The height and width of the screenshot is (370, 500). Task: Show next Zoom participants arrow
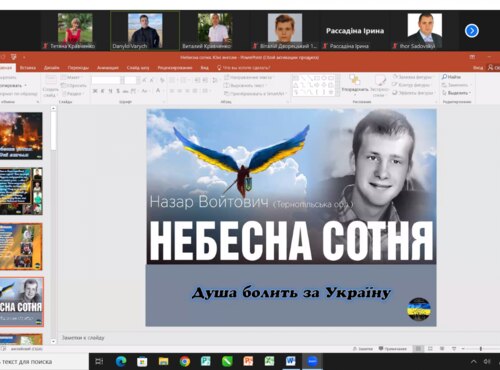(x=472, y=31)
